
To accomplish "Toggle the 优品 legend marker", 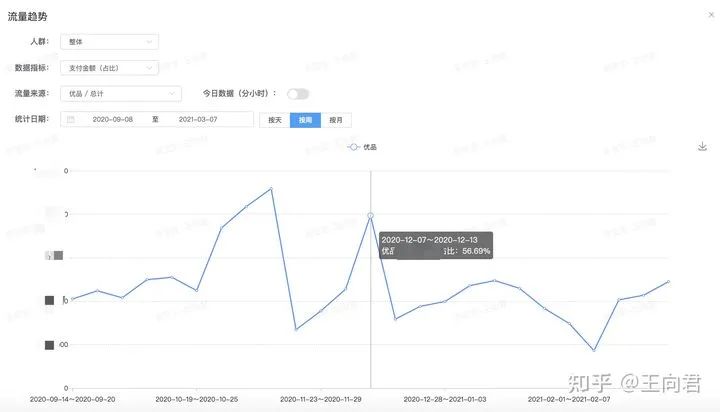I will pos(353,147).
